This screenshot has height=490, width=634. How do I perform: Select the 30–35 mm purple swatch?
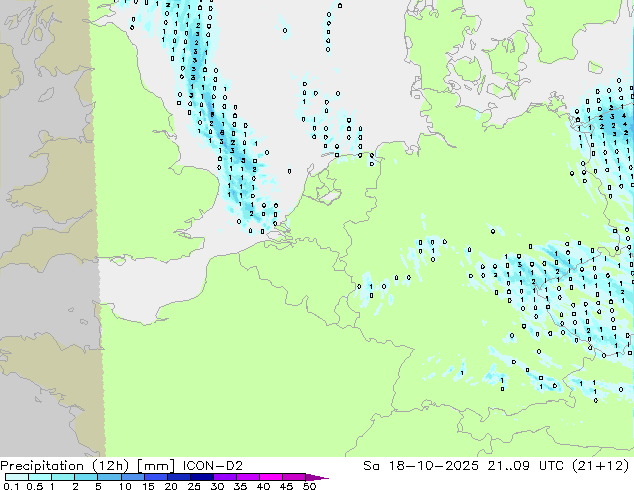224,477
